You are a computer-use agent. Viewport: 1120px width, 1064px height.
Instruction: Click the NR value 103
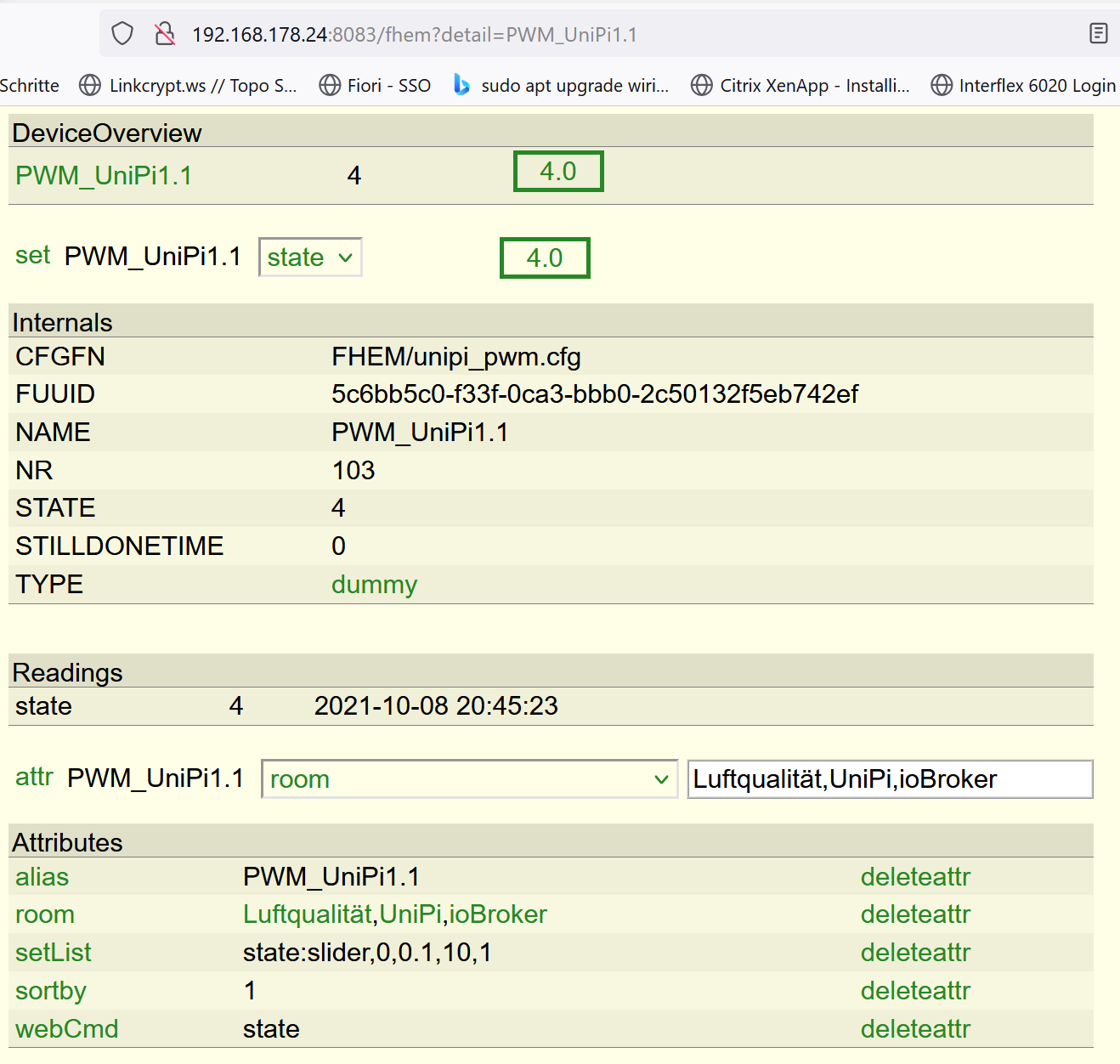tap(354, 471)
